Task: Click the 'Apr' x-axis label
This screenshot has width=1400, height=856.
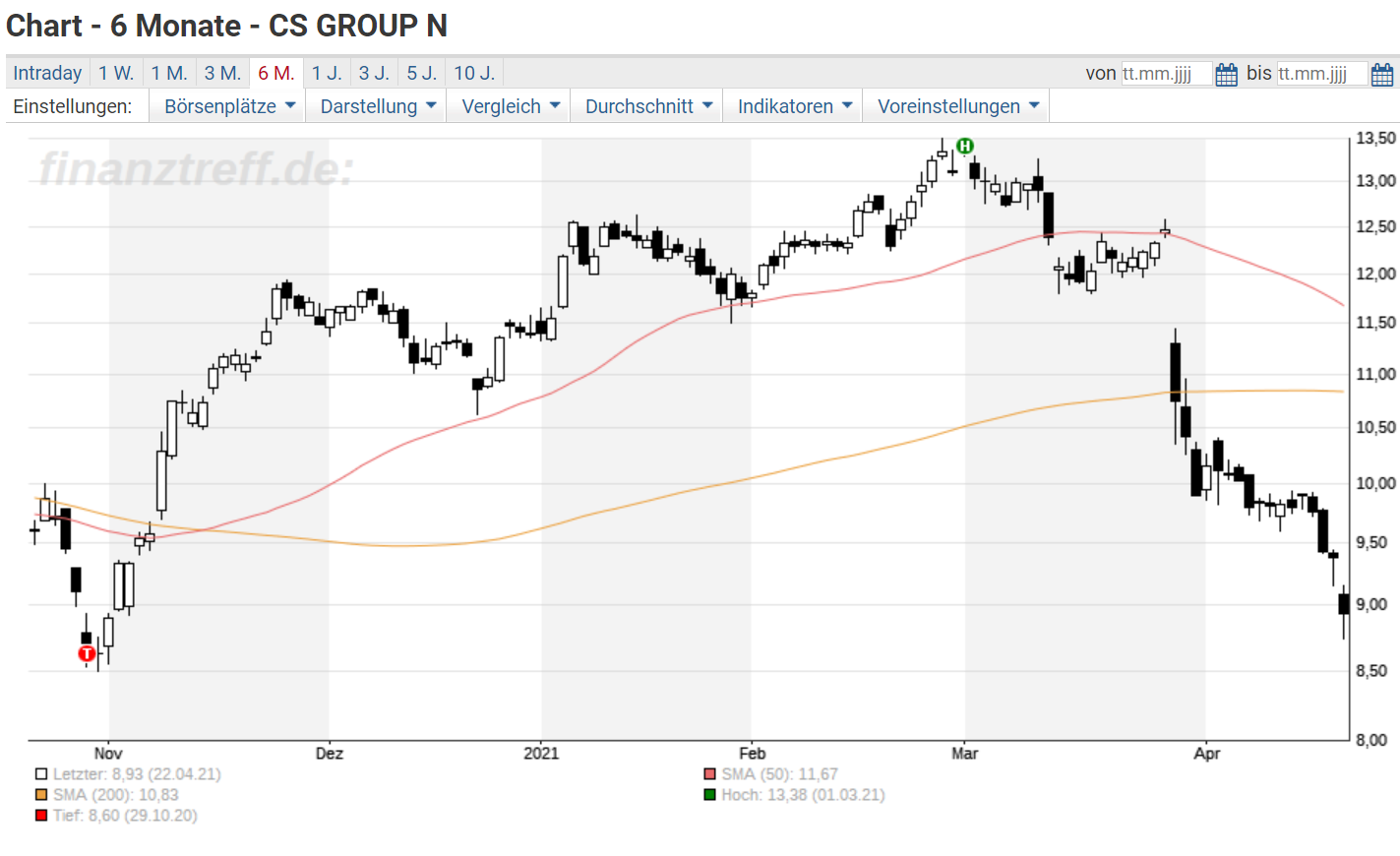Action: (1207, 754)
